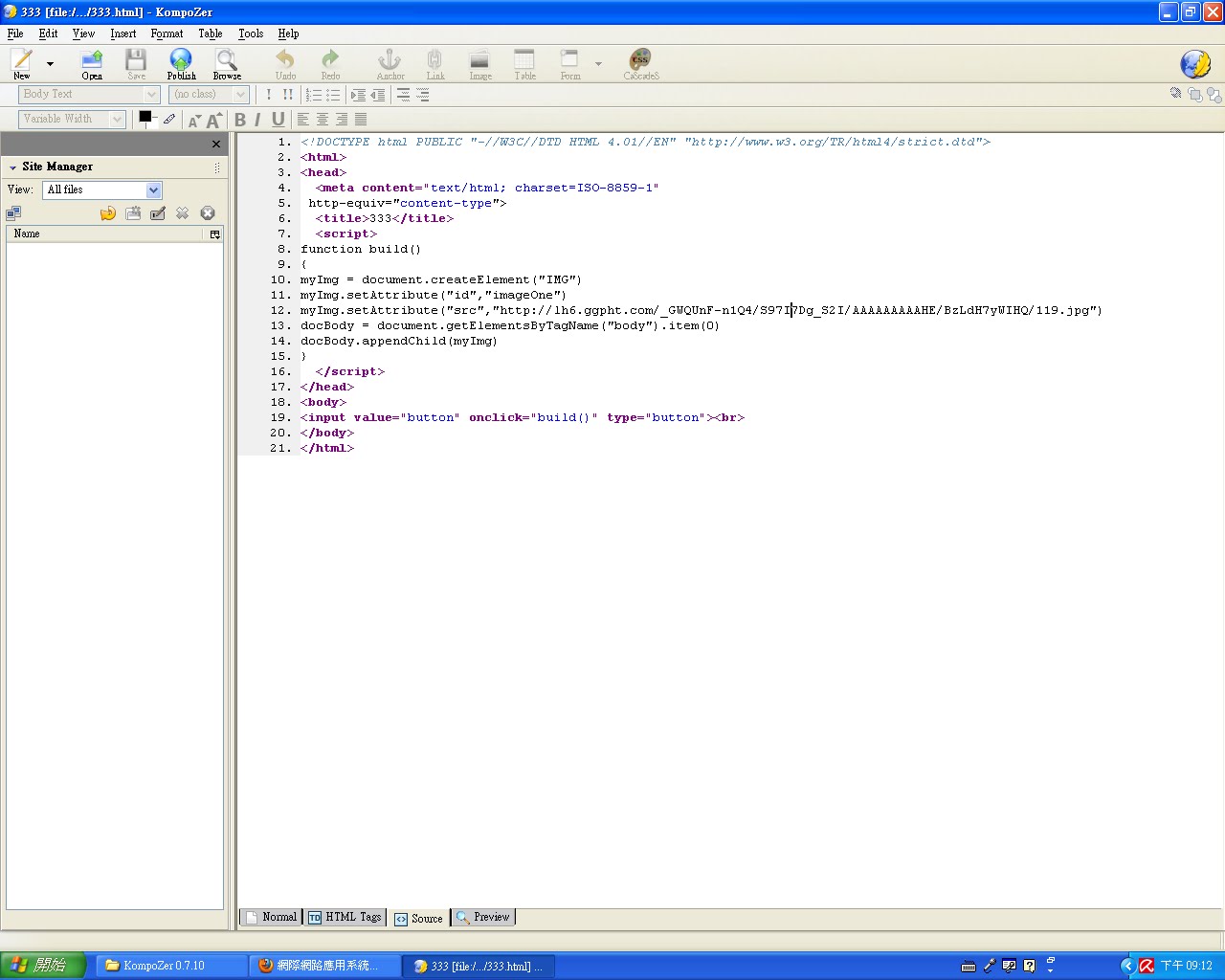Click the decrease font size icon
The height and width of the screenshot is (980, 1225).
click(x=194, y=121)
